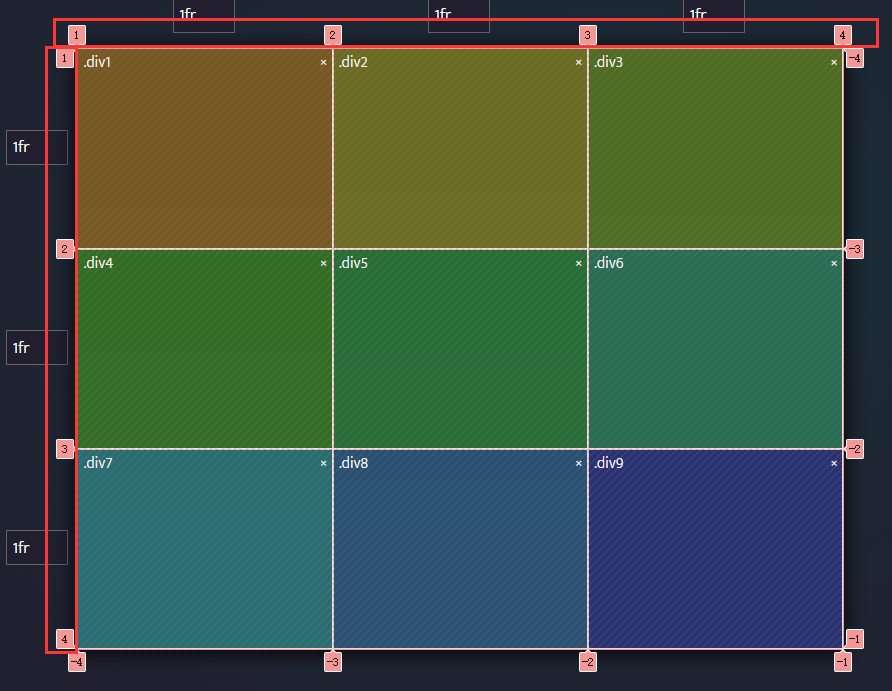The height and width of the screenshot is (691, 892).
Task: Close .div3 via its × icon
Action: [x=834, y=63]
